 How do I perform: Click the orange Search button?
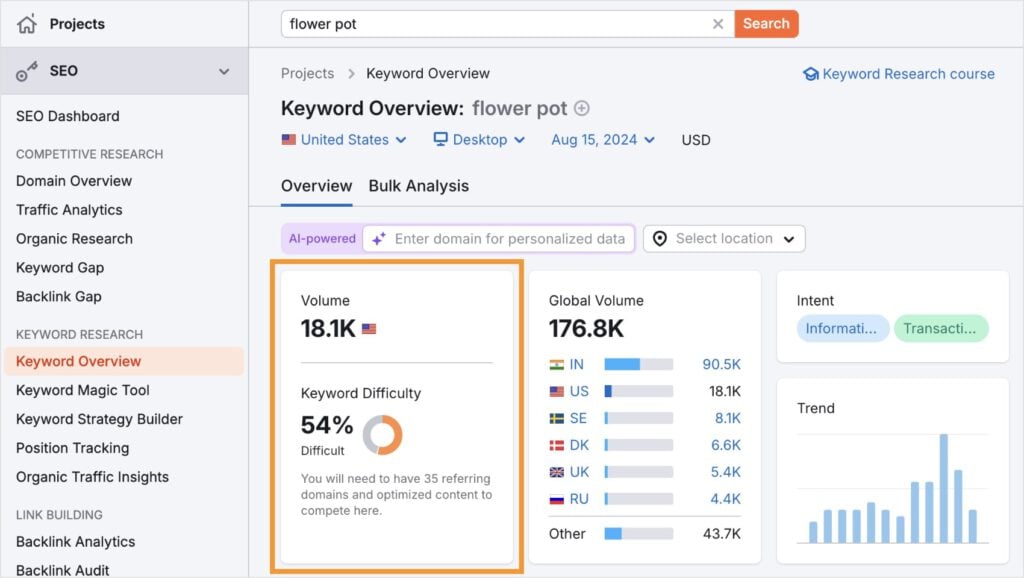pyautogui.click(x=766, y=23)
